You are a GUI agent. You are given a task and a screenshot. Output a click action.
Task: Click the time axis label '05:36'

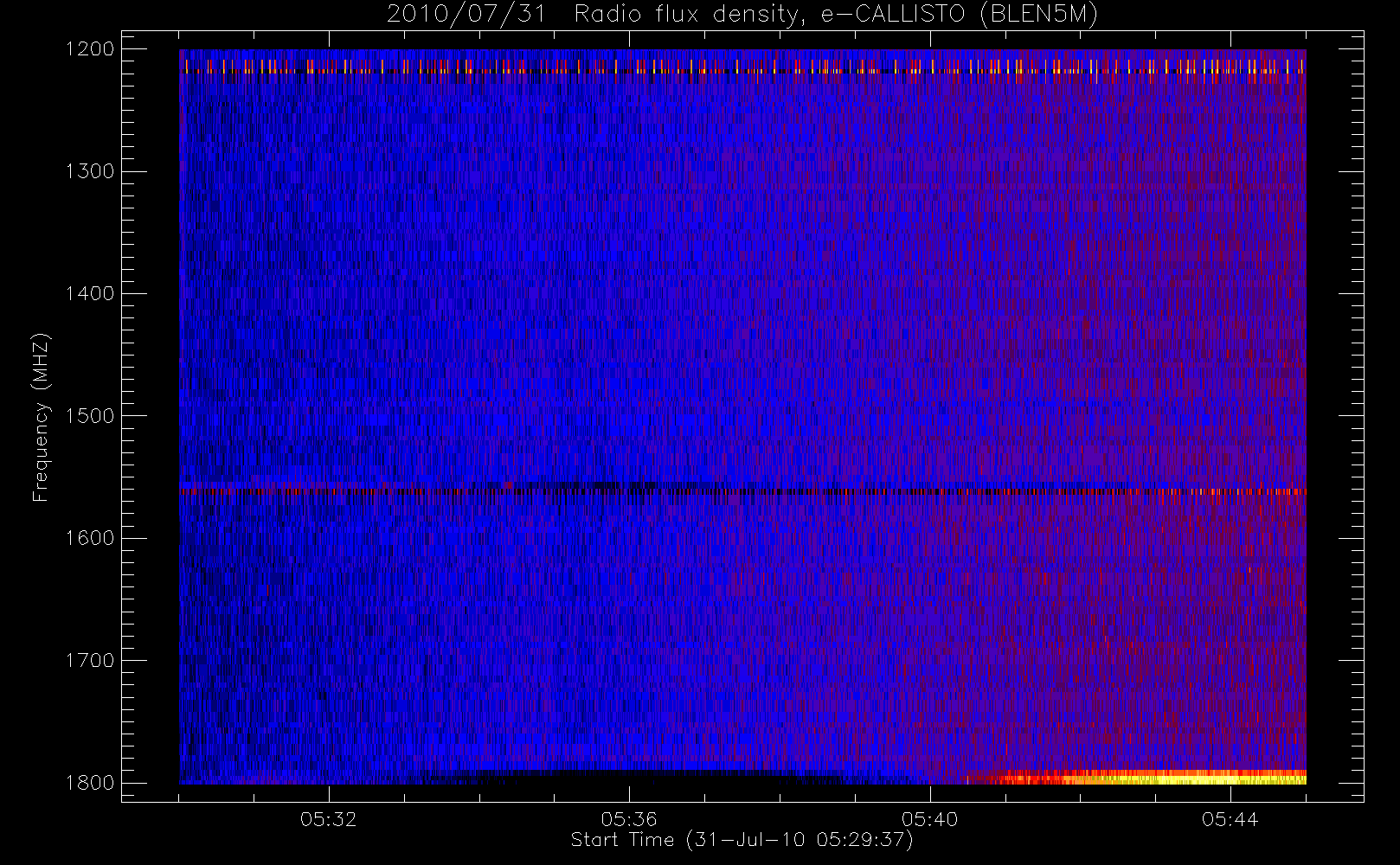click(x=629, y=819)
